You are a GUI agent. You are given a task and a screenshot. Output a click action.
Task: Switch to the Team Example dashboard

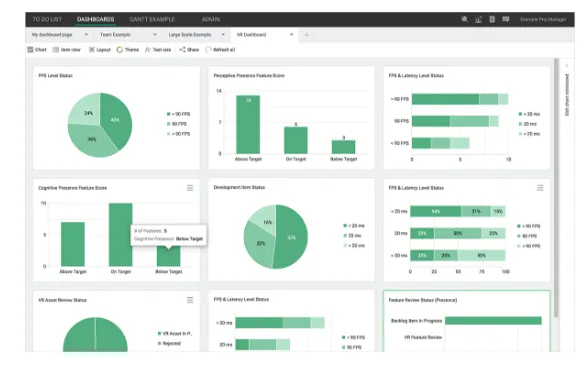click(115, 34)
